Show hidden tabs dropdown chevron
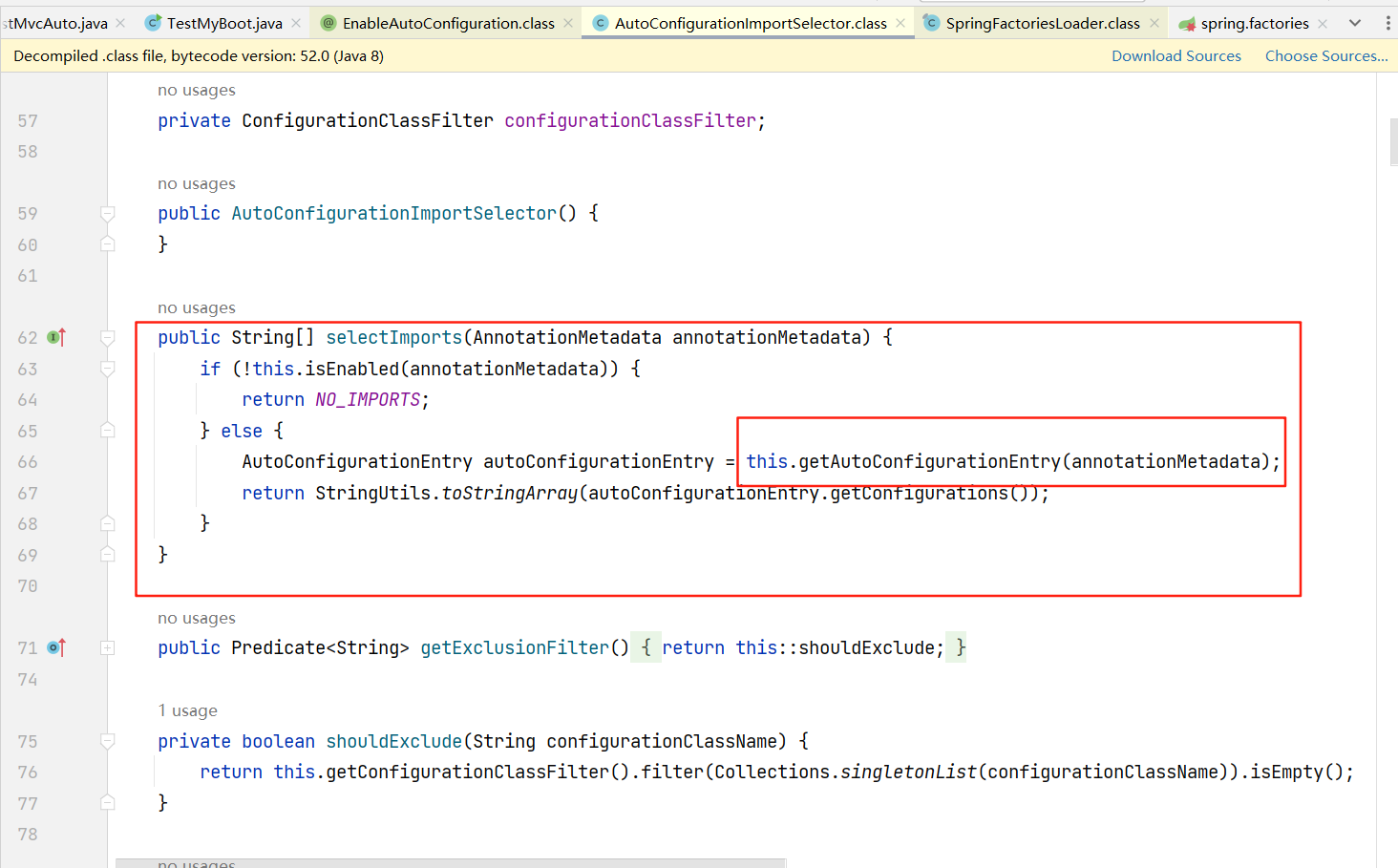This screenshot has height=868, width=1398. click(1355, 23)
